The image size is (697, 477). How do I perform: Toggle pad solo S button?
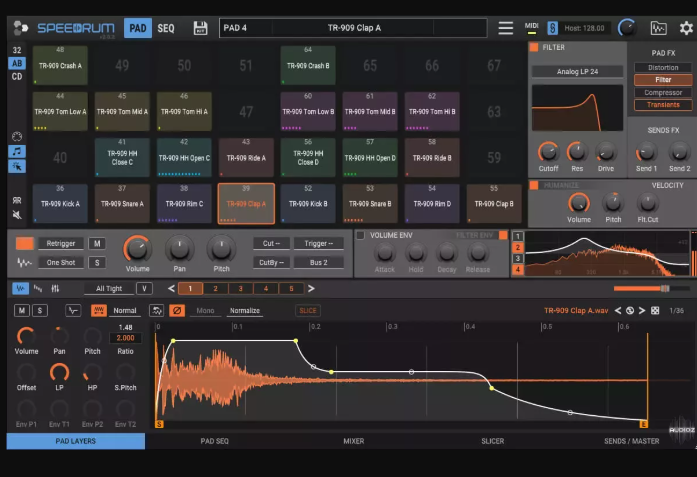click(97, 262)
